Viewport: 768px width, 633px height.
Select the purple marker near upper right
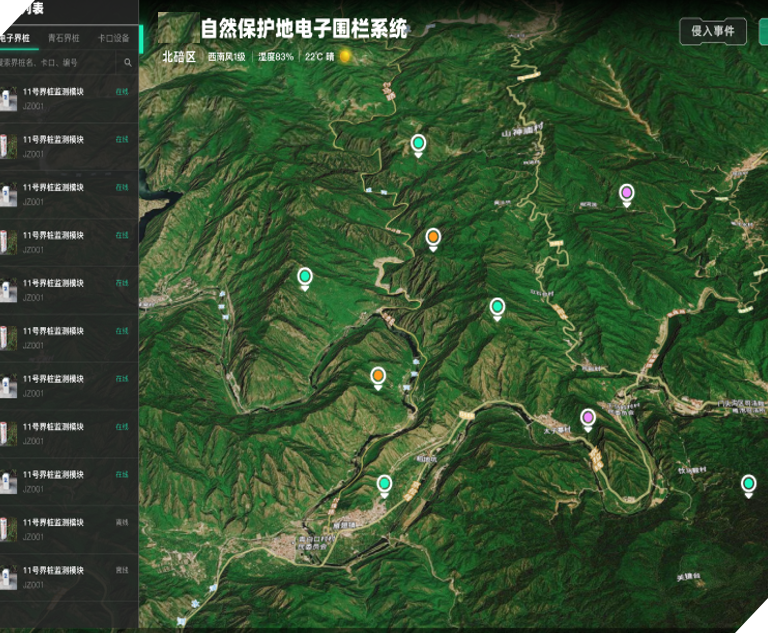coord(626,195)
